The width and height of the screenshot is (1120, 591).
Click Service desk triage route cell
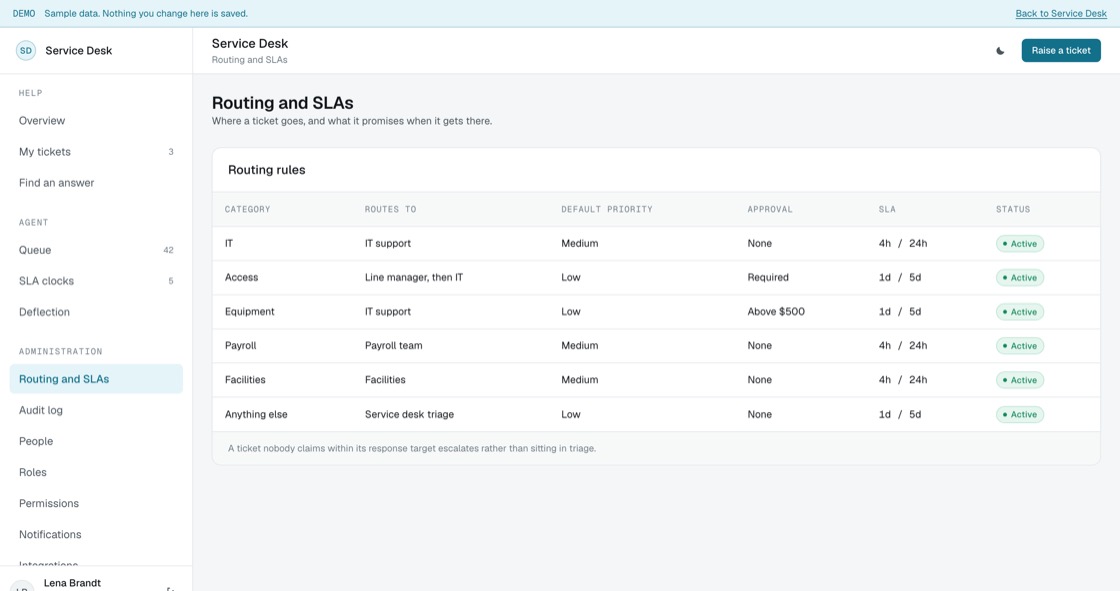[x=409, y=414]
